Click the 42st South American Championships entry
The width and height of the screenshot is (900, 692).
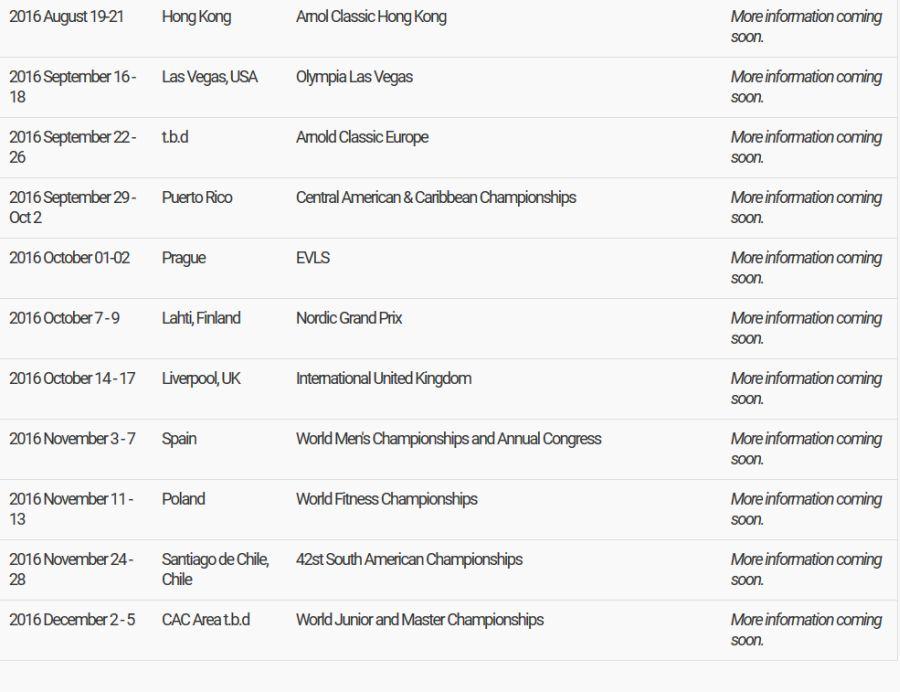409,559
